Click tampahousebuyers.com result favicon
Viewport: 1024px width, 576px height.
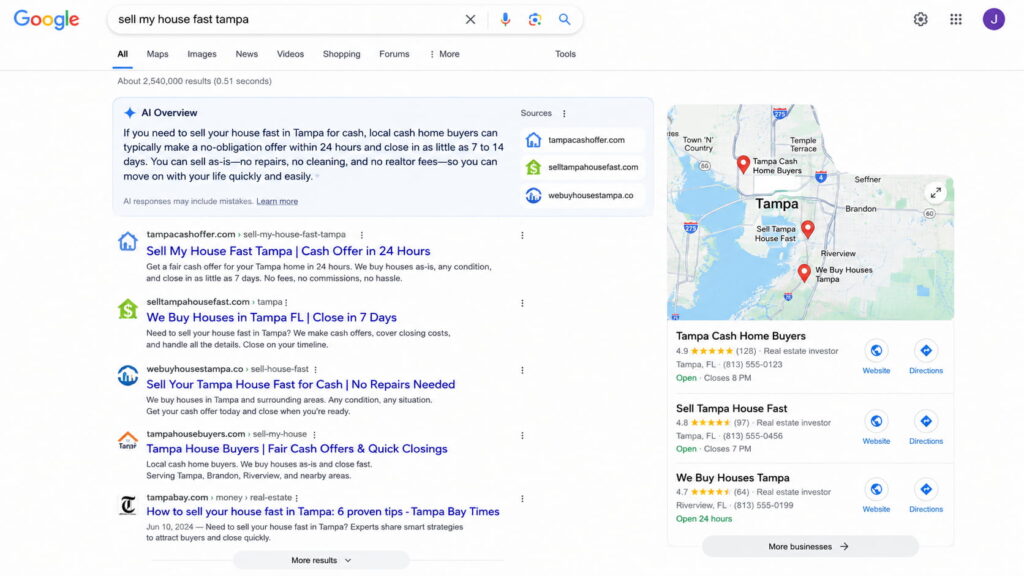coord(127,441)
